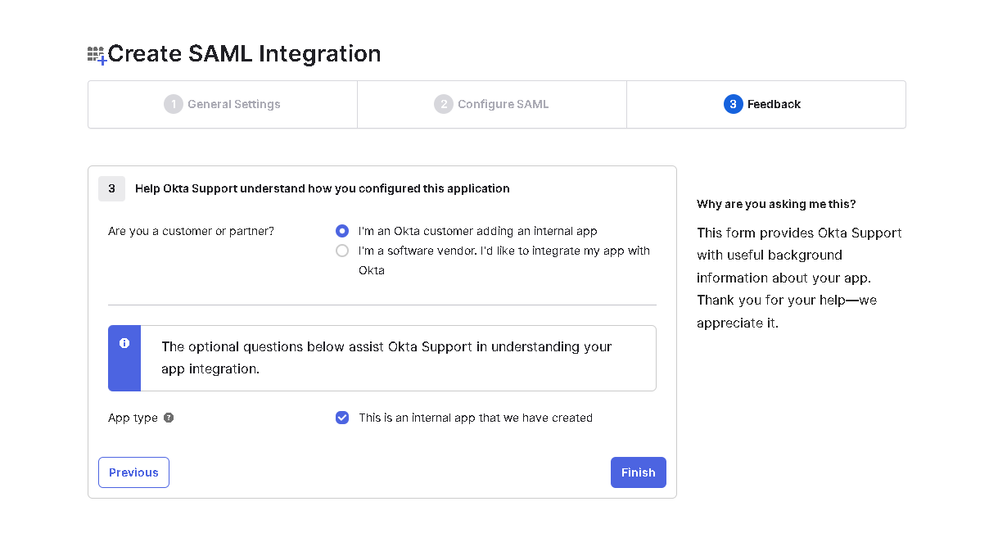Click the step 1 number circle
998x538 pixels.
pos(173,104)
